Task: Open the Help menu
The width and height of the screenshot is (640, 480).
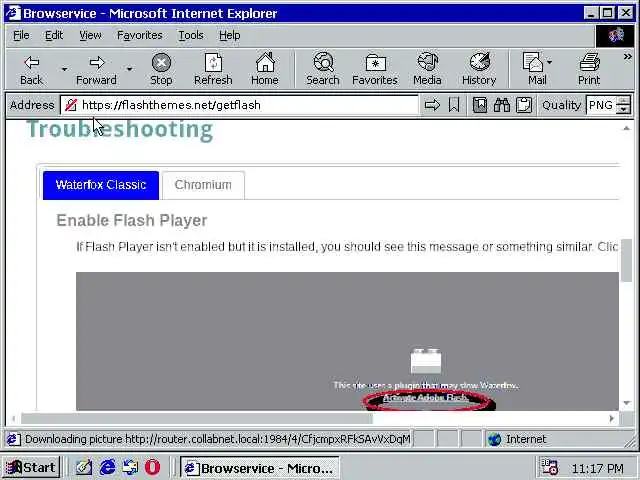Action: [229, 36]
